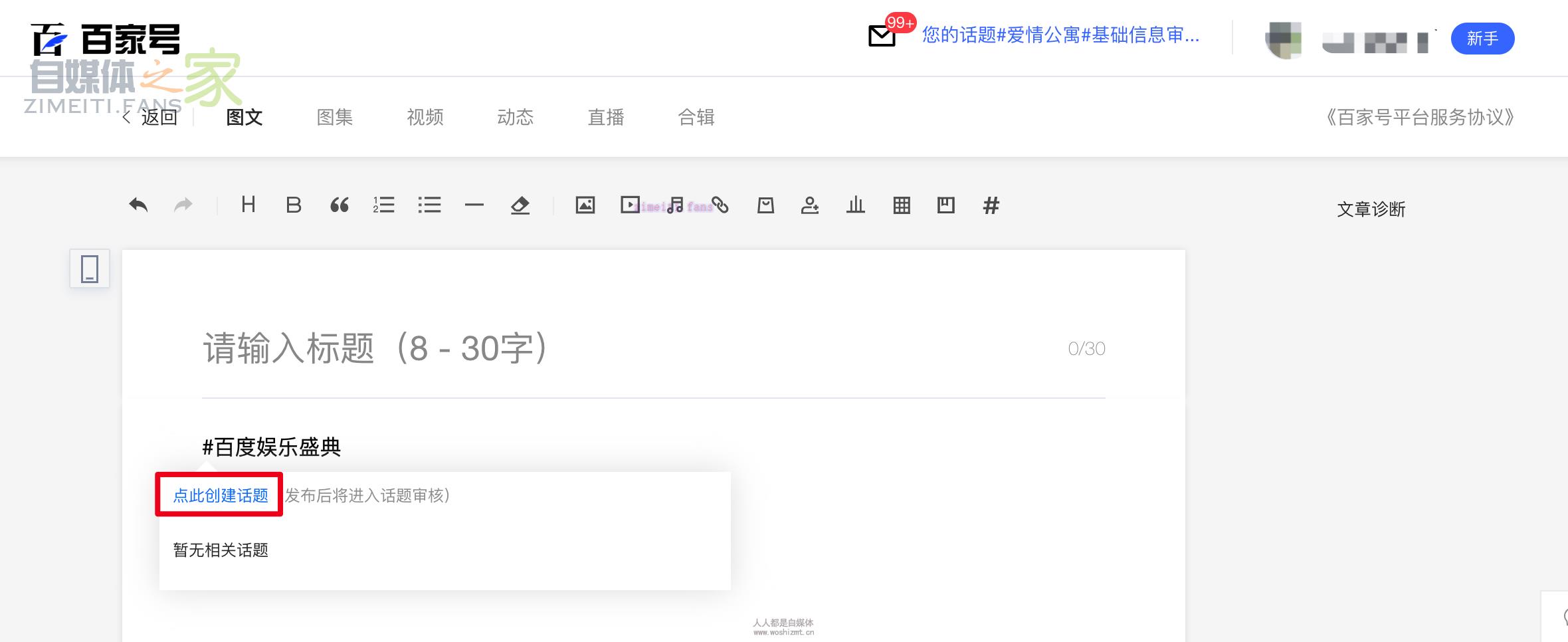Insert an image into the article

(x=585, y=205)
